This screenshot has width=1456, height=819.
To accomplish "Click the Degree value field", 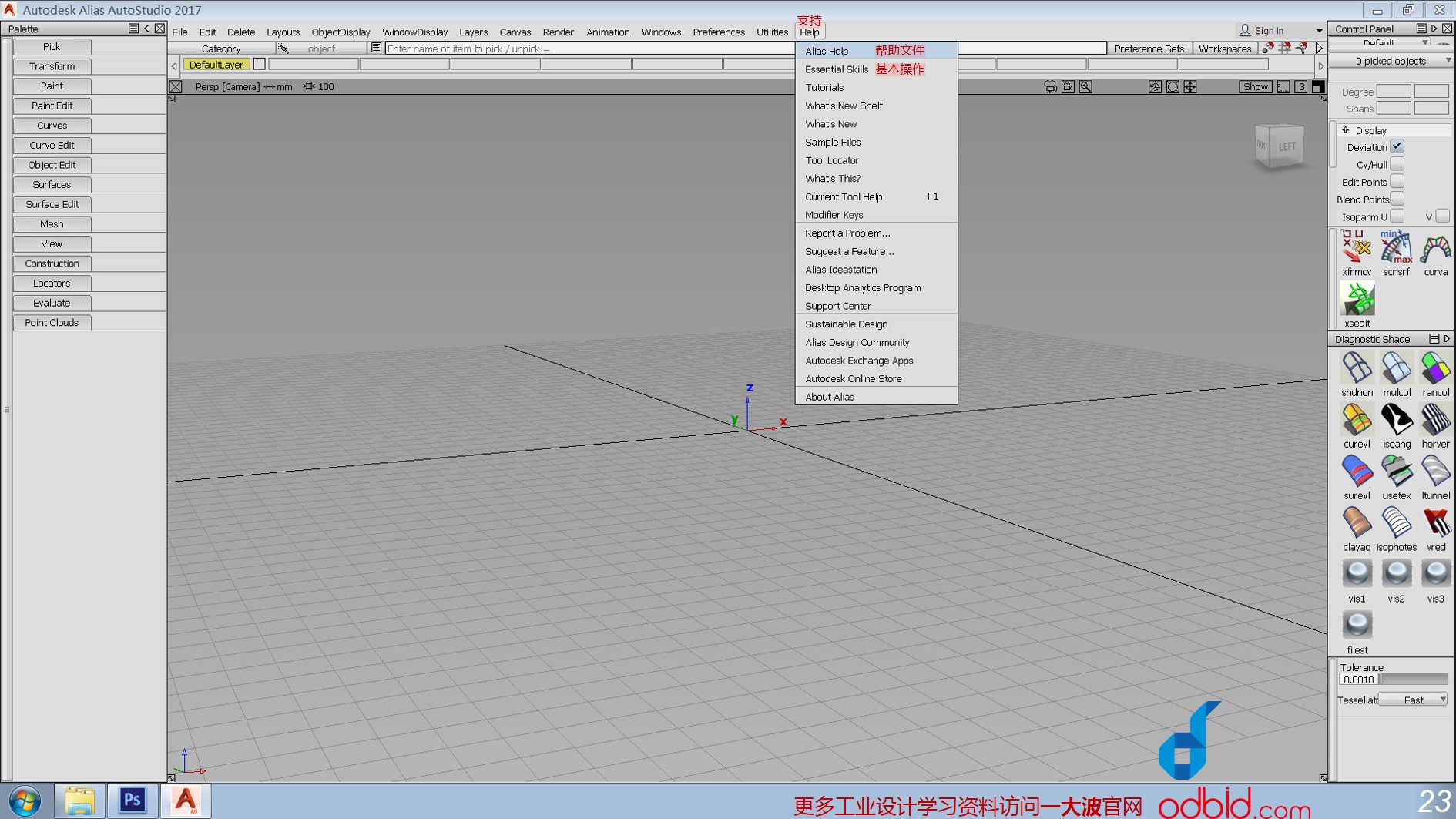I will tap(1393, 92).
